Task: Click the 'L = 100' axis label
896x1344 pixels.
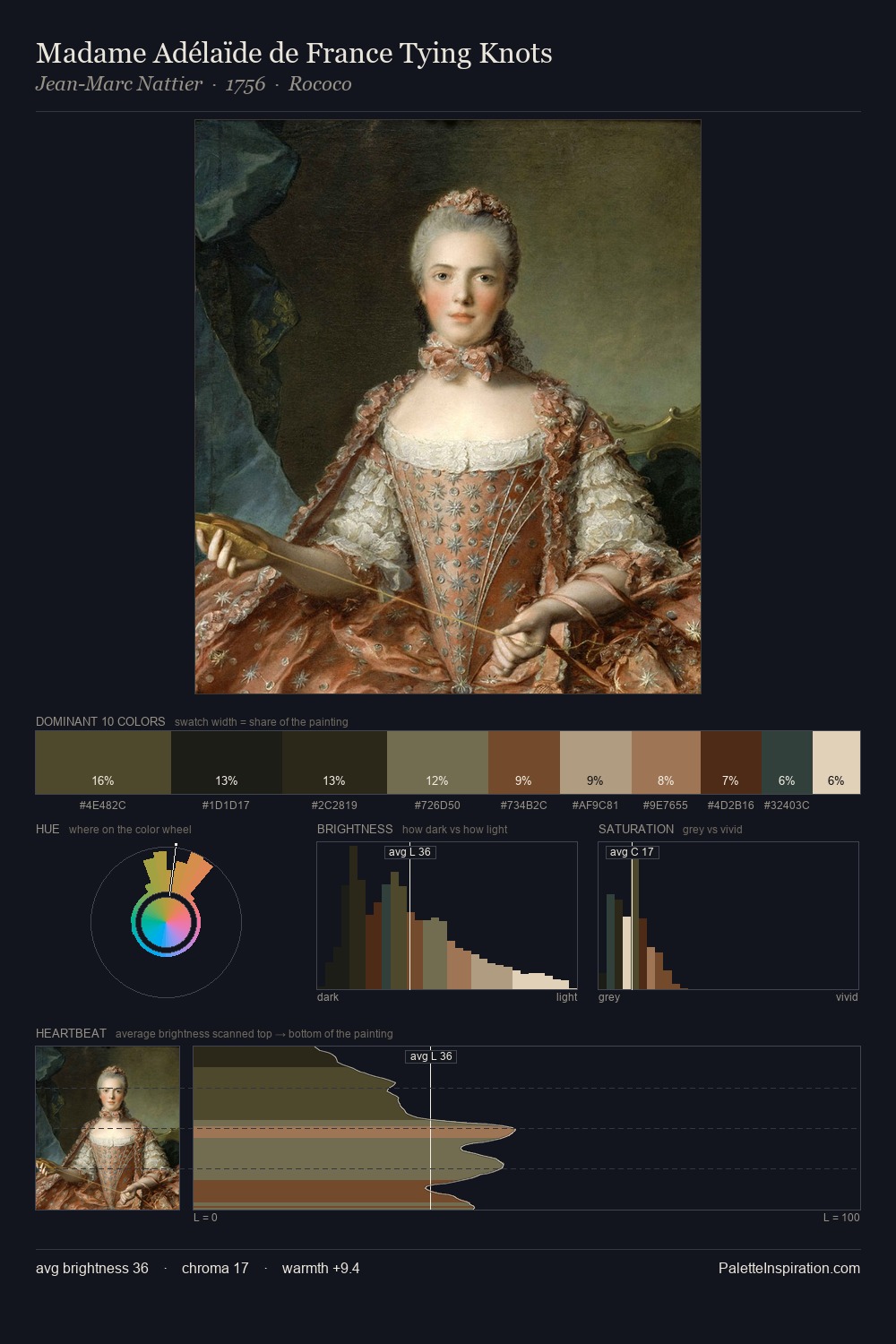Action: (841, 1218)
